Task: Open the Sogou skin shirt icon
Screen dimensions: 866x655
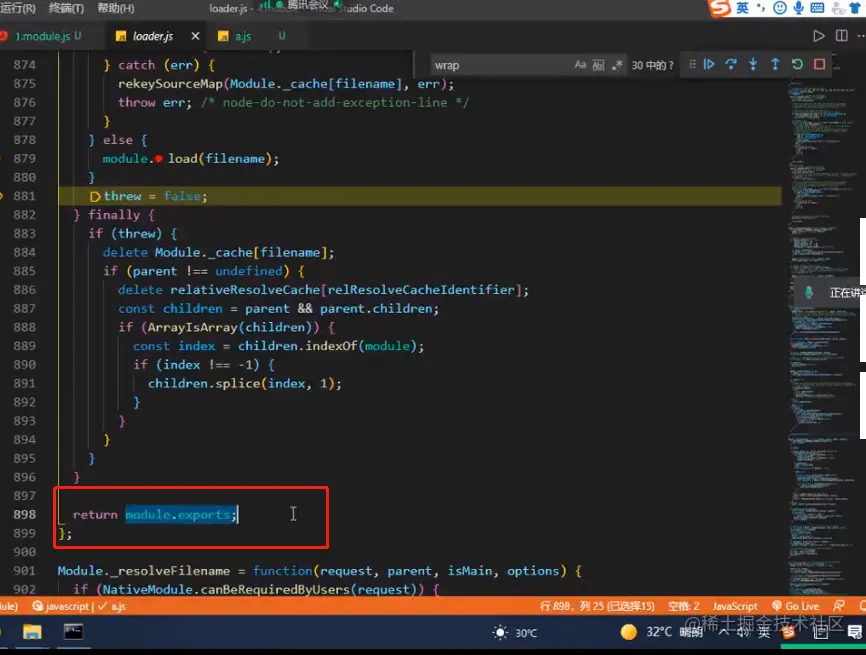Action: (856, 8)
